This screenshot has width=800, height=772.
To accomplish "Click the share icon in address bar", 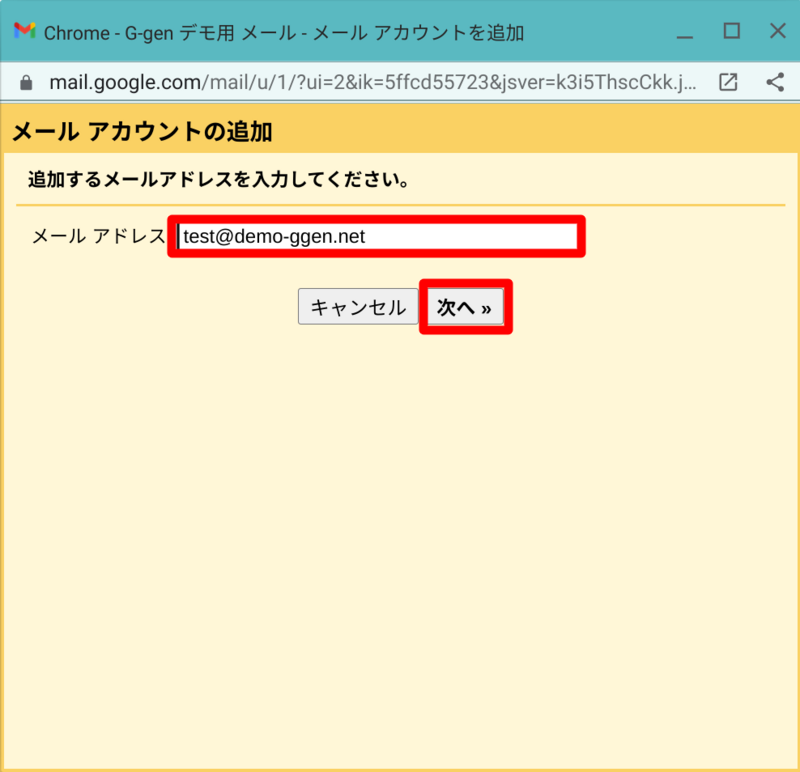I will (775, 82).
